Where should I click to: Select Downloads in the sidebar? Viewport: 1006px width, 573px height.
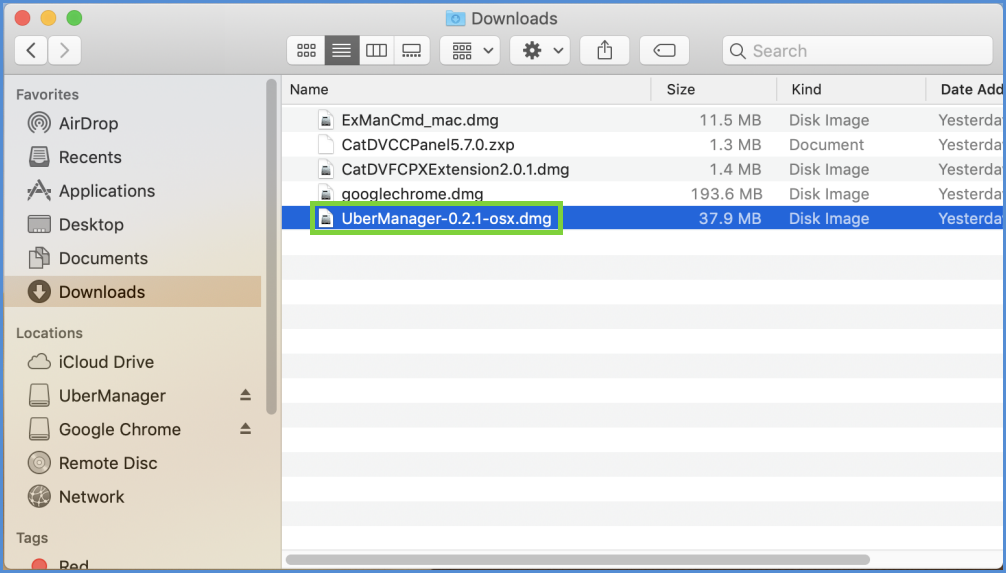pyautogui.click(x=133, y=292)
